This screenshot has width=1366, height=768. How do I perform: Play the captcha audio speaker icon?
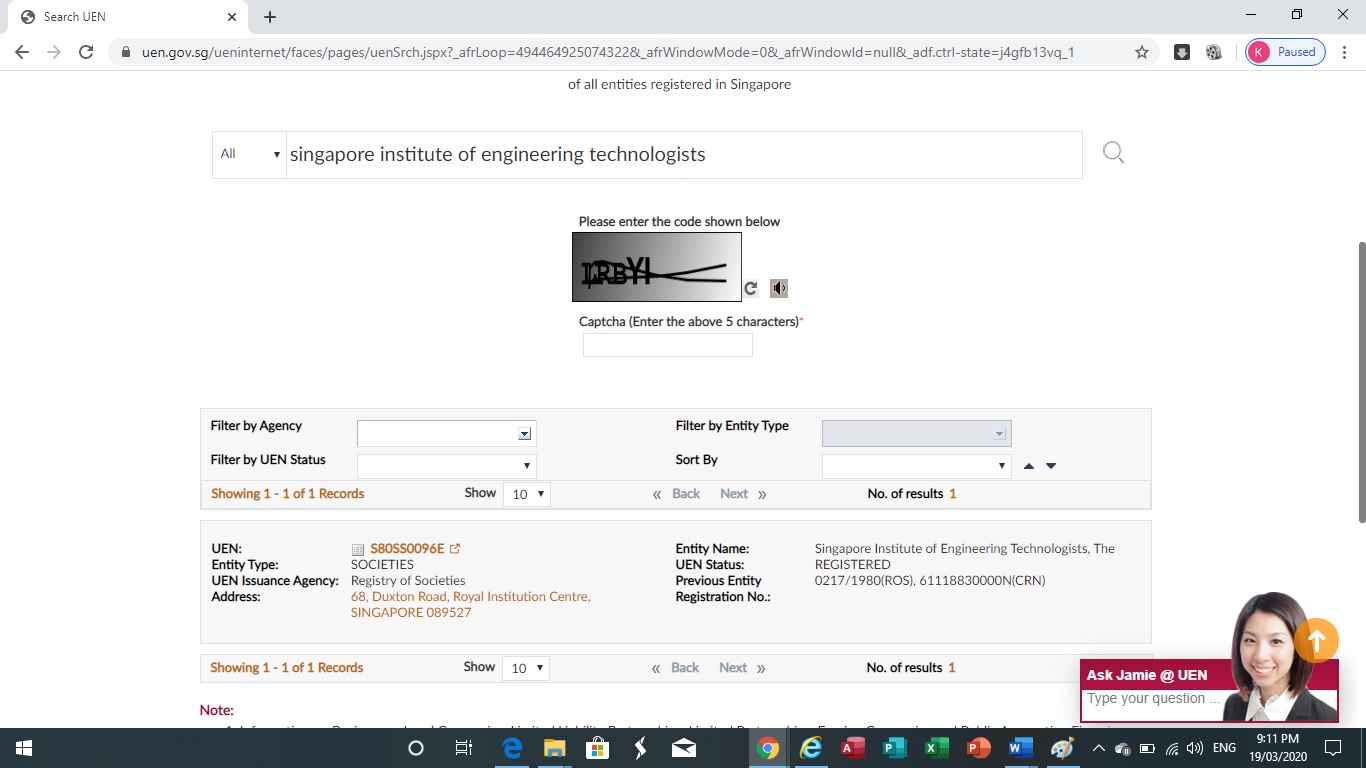point(779,288)
